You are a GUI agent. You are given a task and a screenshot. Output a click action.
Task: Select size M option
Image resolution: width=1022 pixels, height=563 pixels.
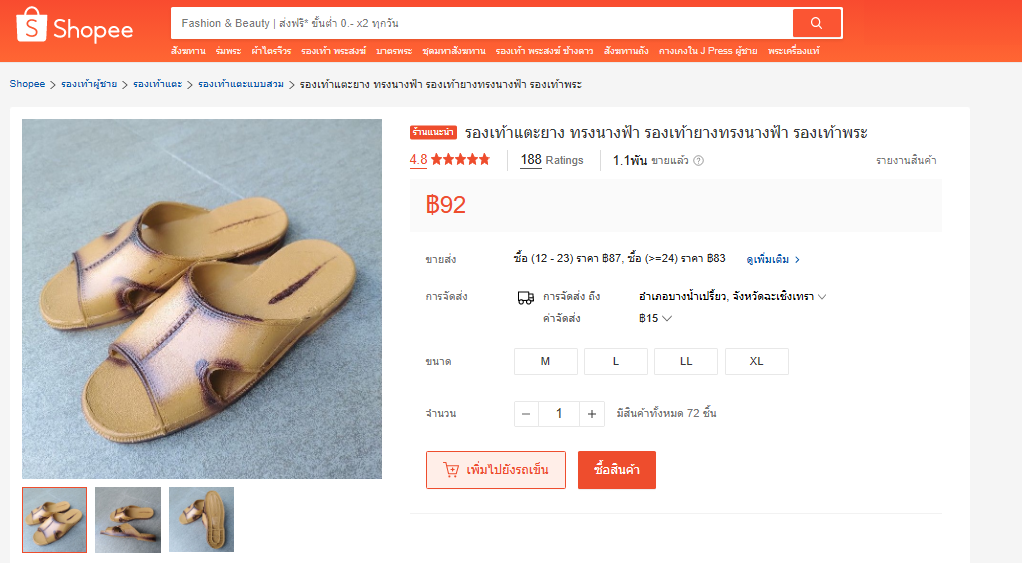[546, 362]
